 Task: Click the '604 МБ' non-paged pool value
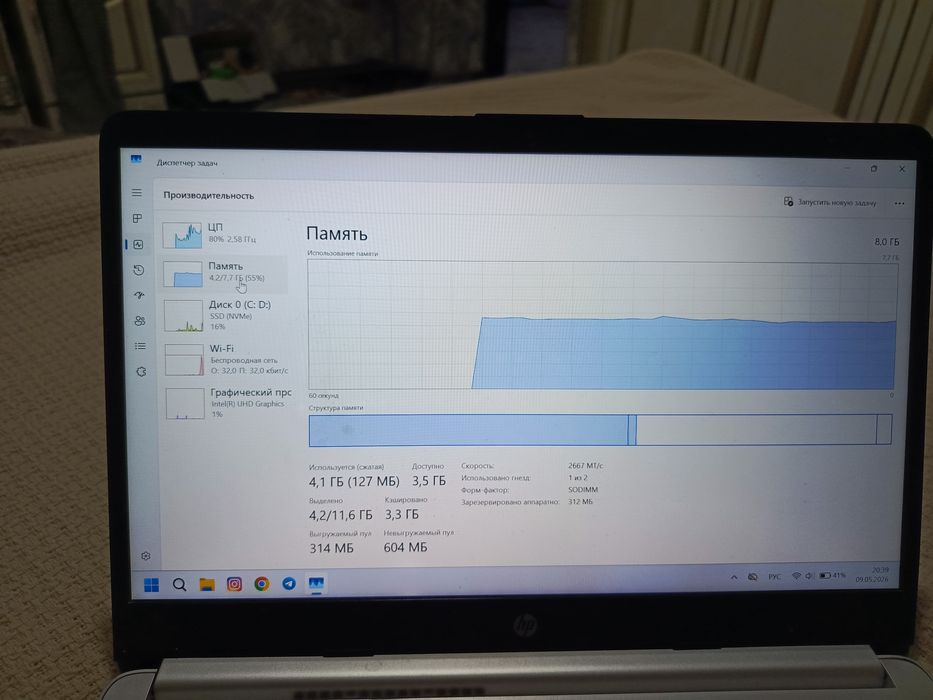pyautogui.click(x=405, y=547)
